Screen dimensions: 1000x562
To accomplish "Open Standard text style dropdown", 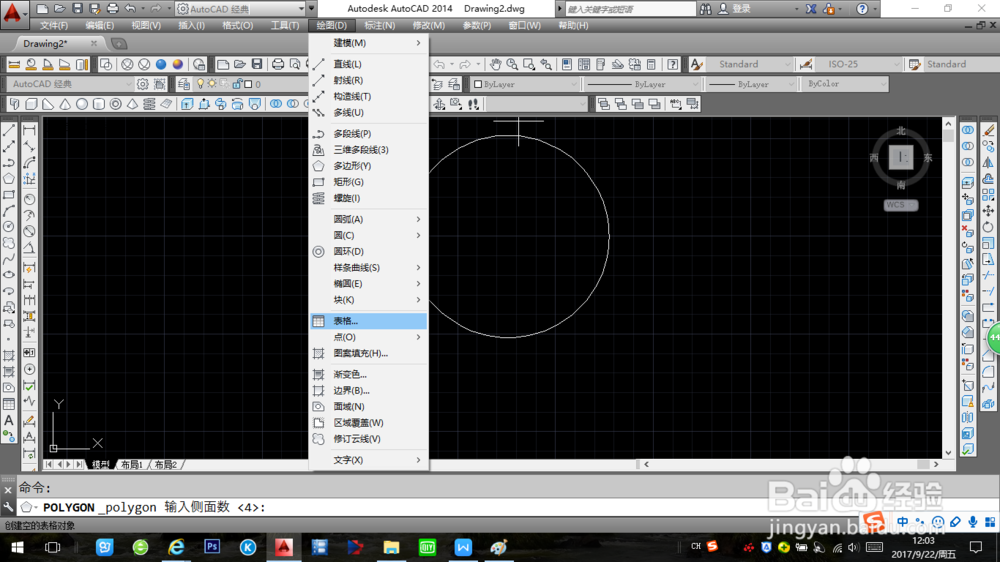I will pyautogui.click(x=749, y=64).
